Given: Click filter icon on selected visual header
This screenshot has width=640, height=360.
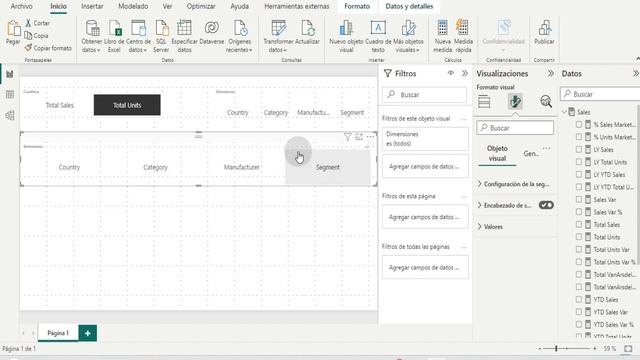Looking at the screenshot, I should [347, 137].
